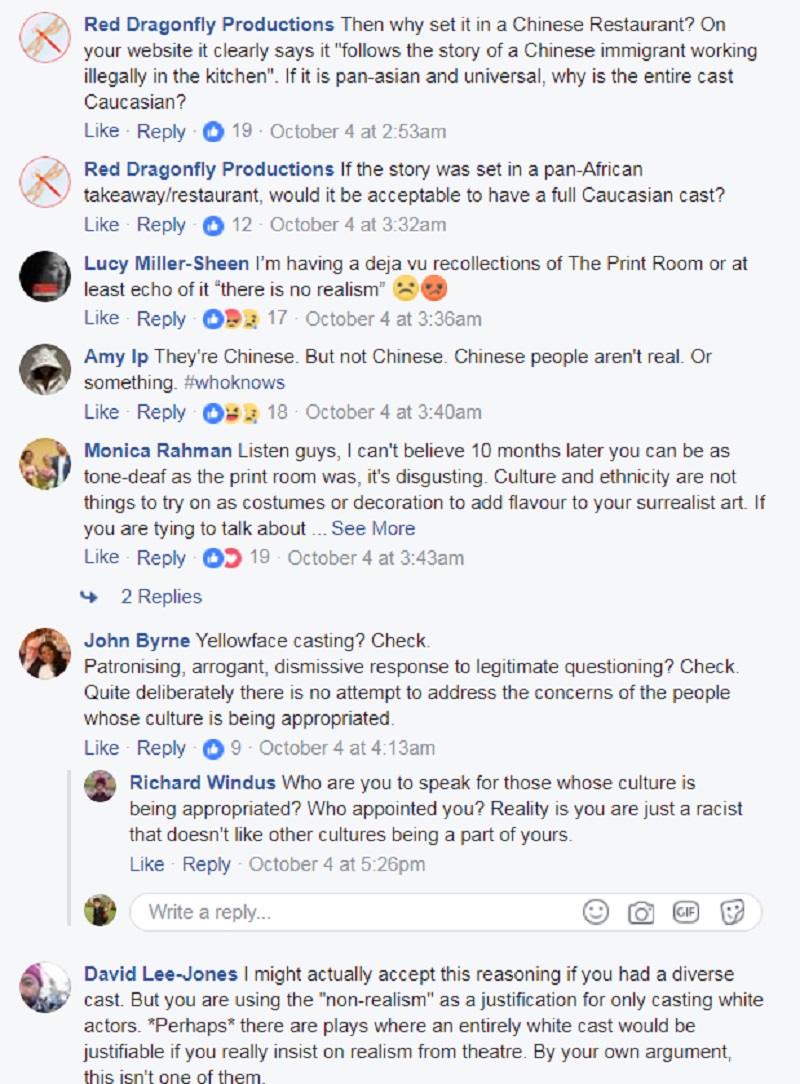Open GIF selector in reply box
The image size is (800, 1084).
pos(685,912)
